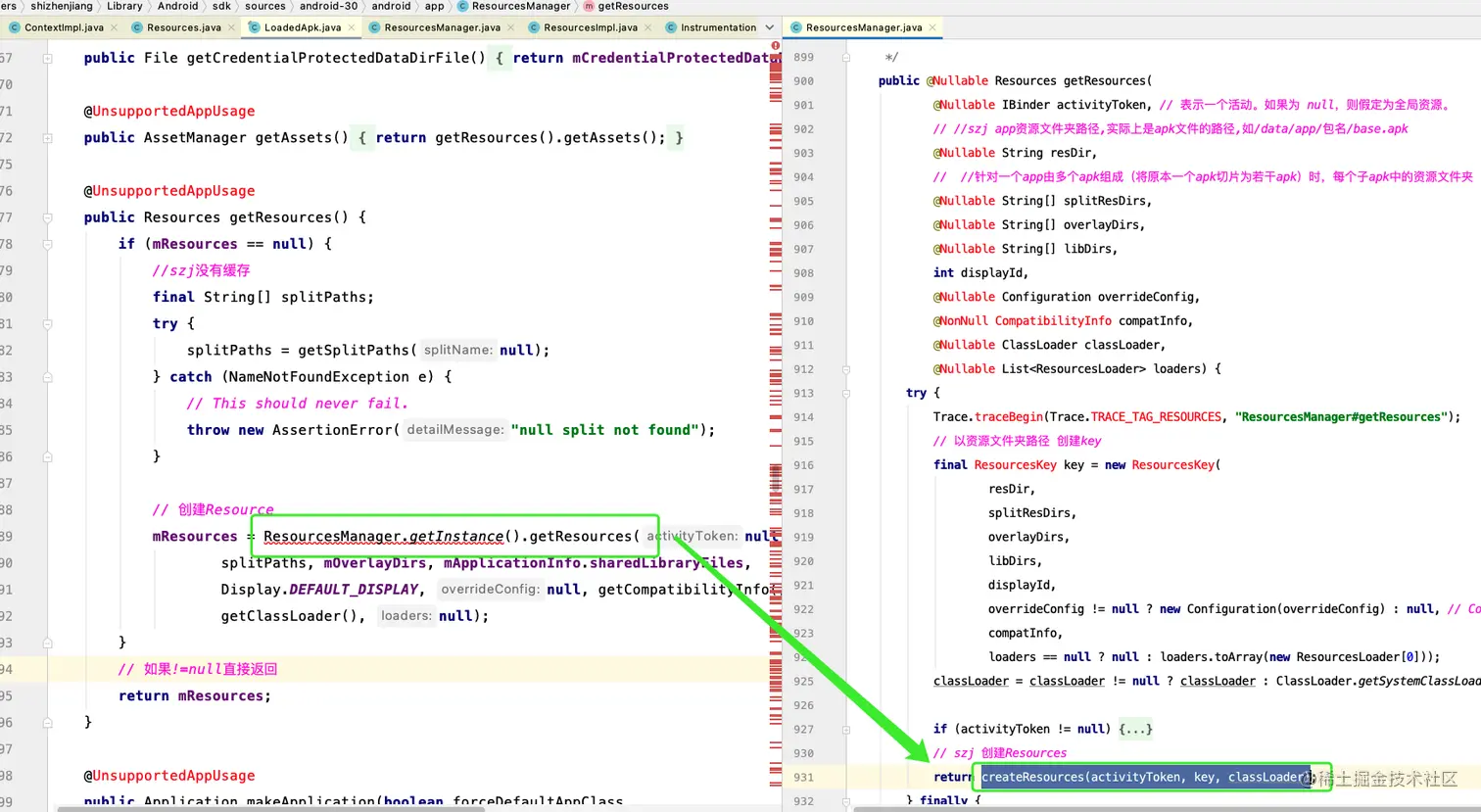
Task: Switch to the Resources.java tab
Action: 184,27
